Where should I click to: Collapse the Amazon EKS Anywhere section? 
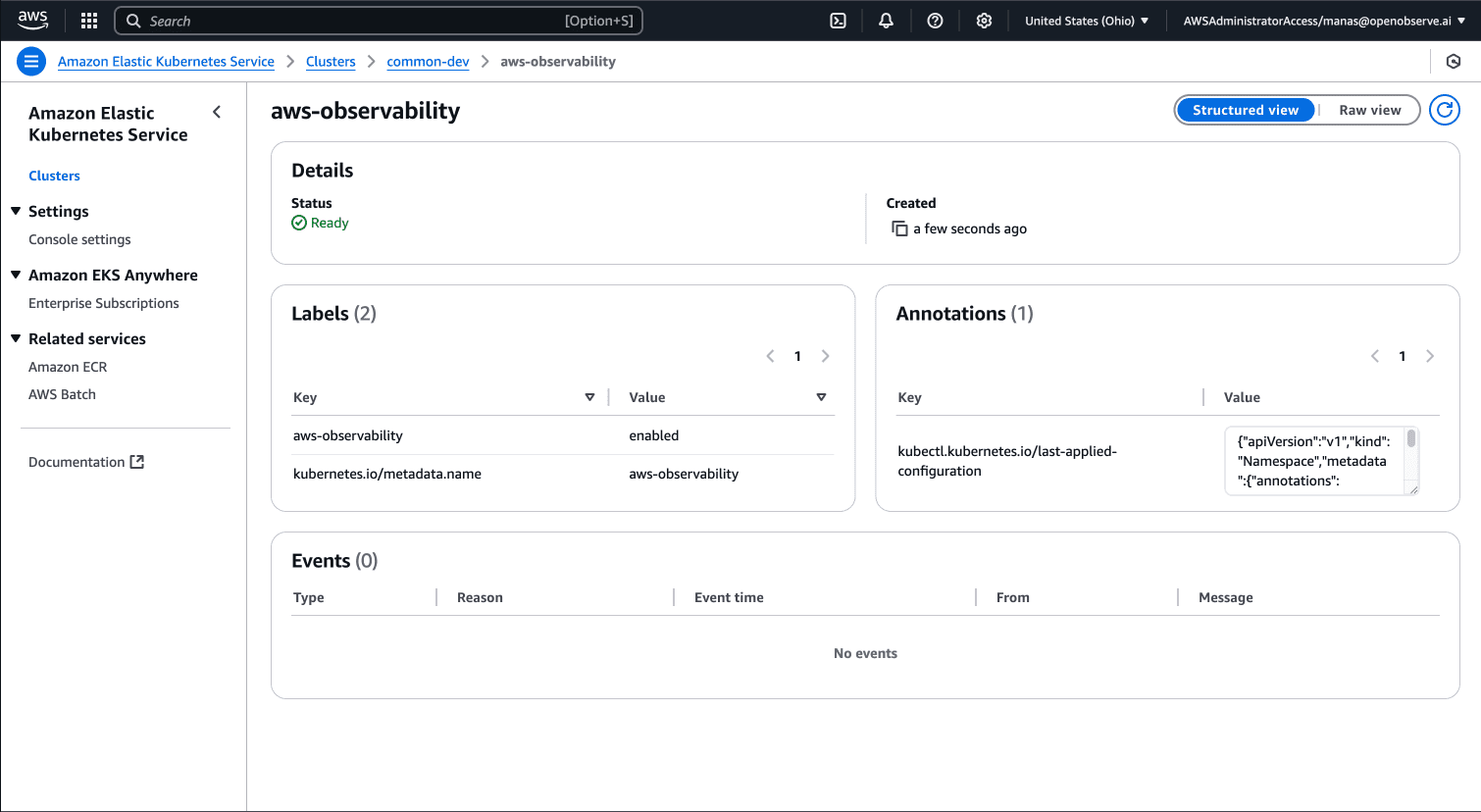(x=16, y=276)
